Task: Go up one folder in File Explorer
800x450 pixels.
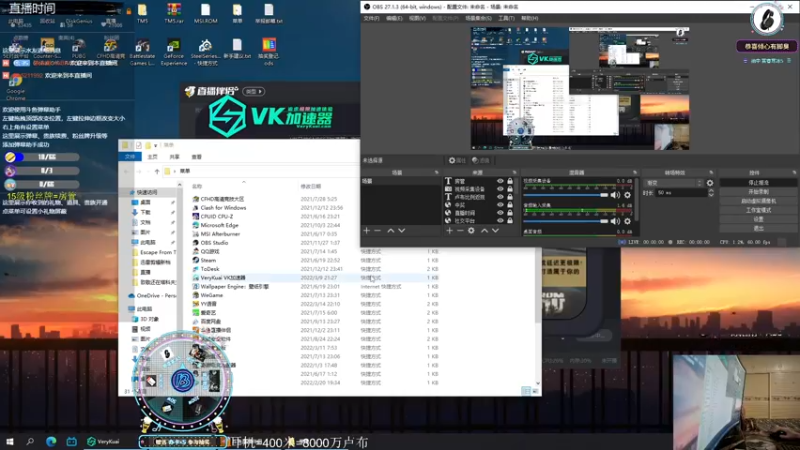Action: [x=157, y=171]
